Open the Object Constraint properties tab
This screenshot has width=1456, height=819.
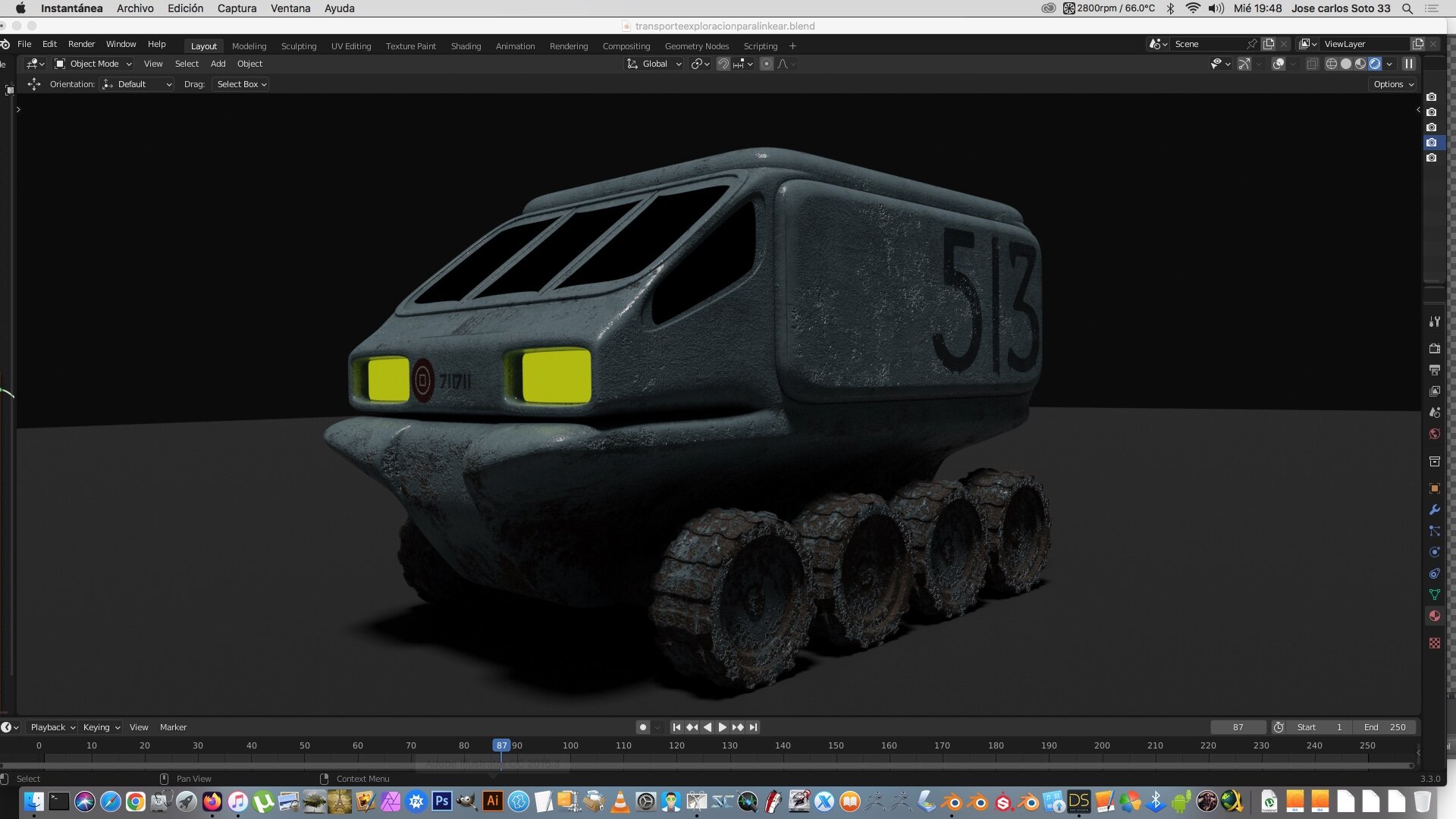1434,573
